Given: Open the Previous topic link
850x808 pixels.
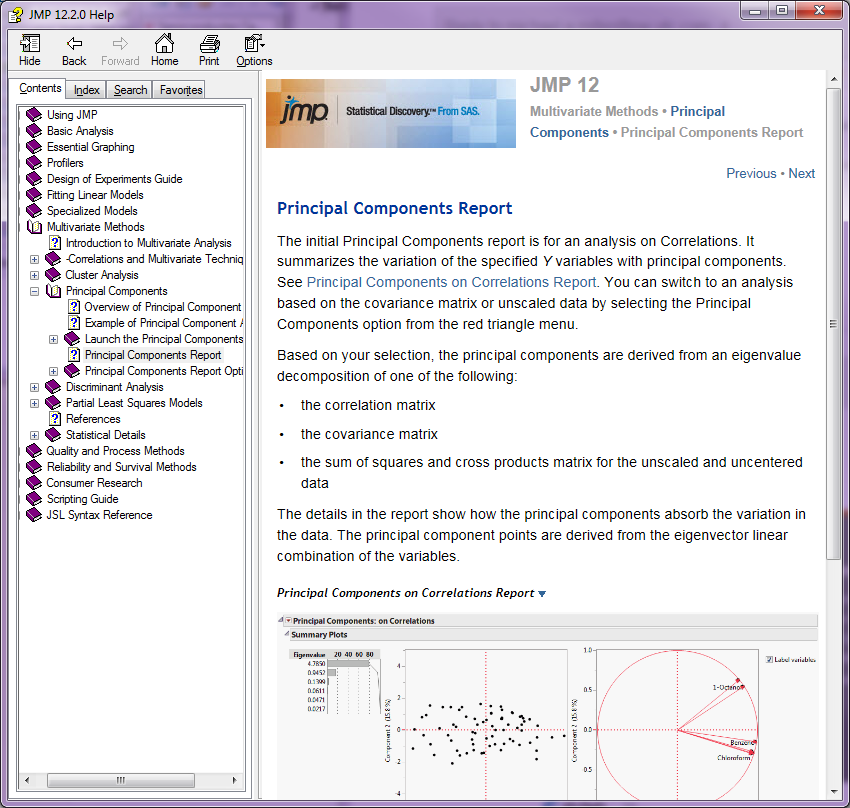Looking at the screenshot, I should 751,173.
